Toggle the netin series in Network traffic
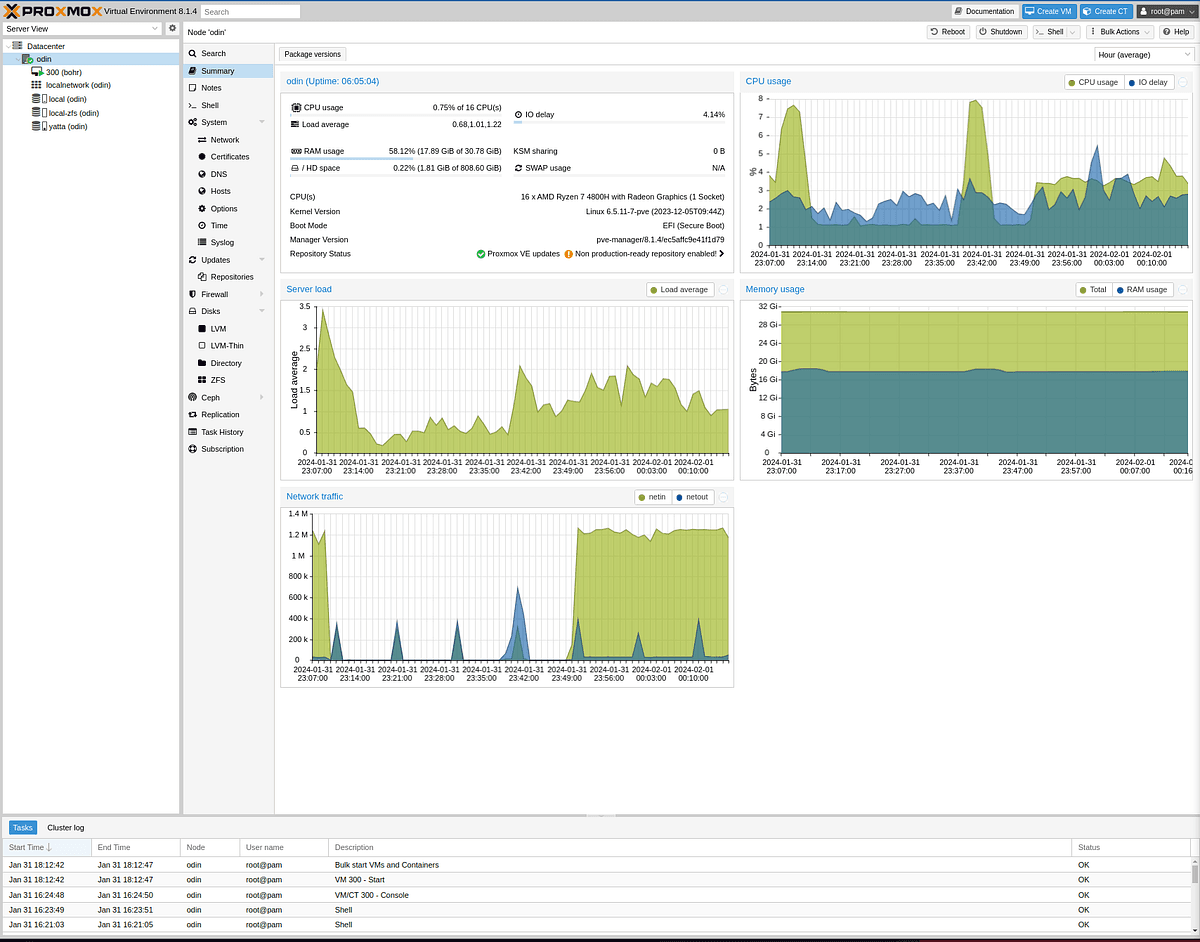Viewport: 1200px width, 942px height. tap(651, 497)
